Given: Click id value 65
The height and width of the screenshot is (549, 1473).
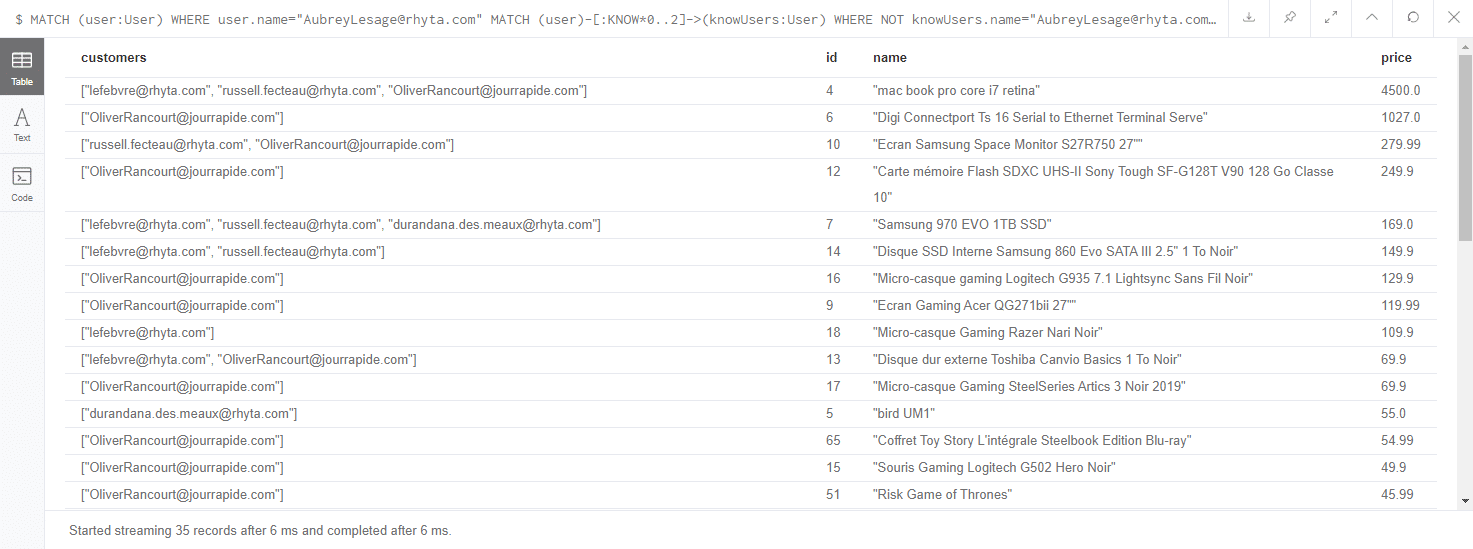Looking at the screenshot, I should tap(833, 441).
